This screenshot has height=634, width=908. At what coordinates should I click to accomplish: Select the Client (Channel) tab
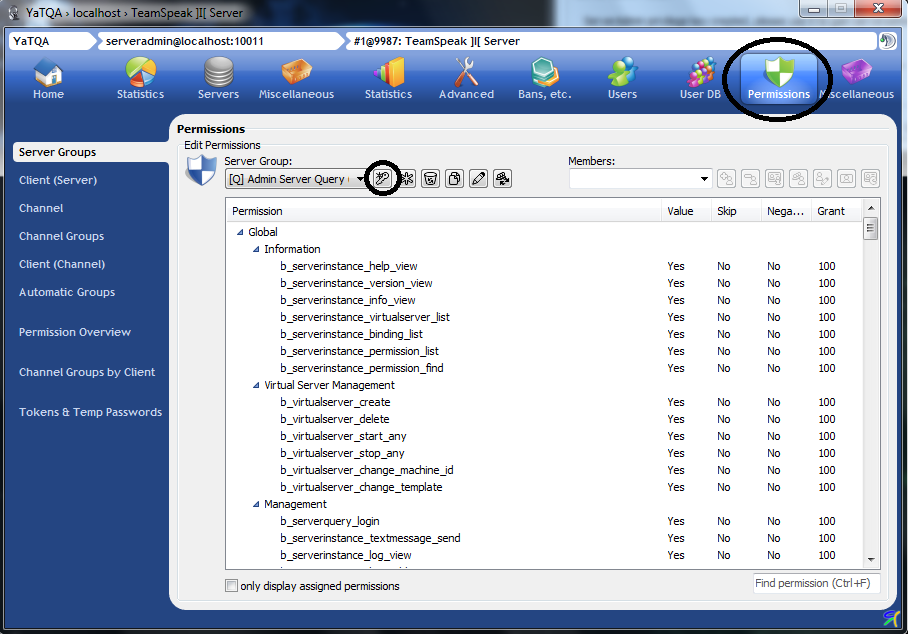(62, 264)
